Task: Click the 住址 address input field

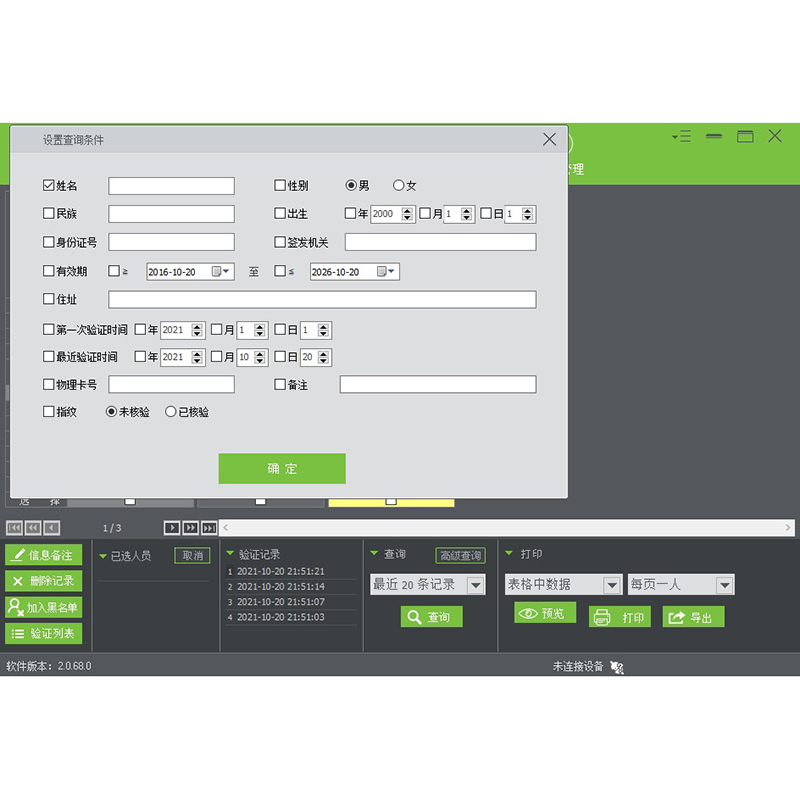Action: click(322, 299)
